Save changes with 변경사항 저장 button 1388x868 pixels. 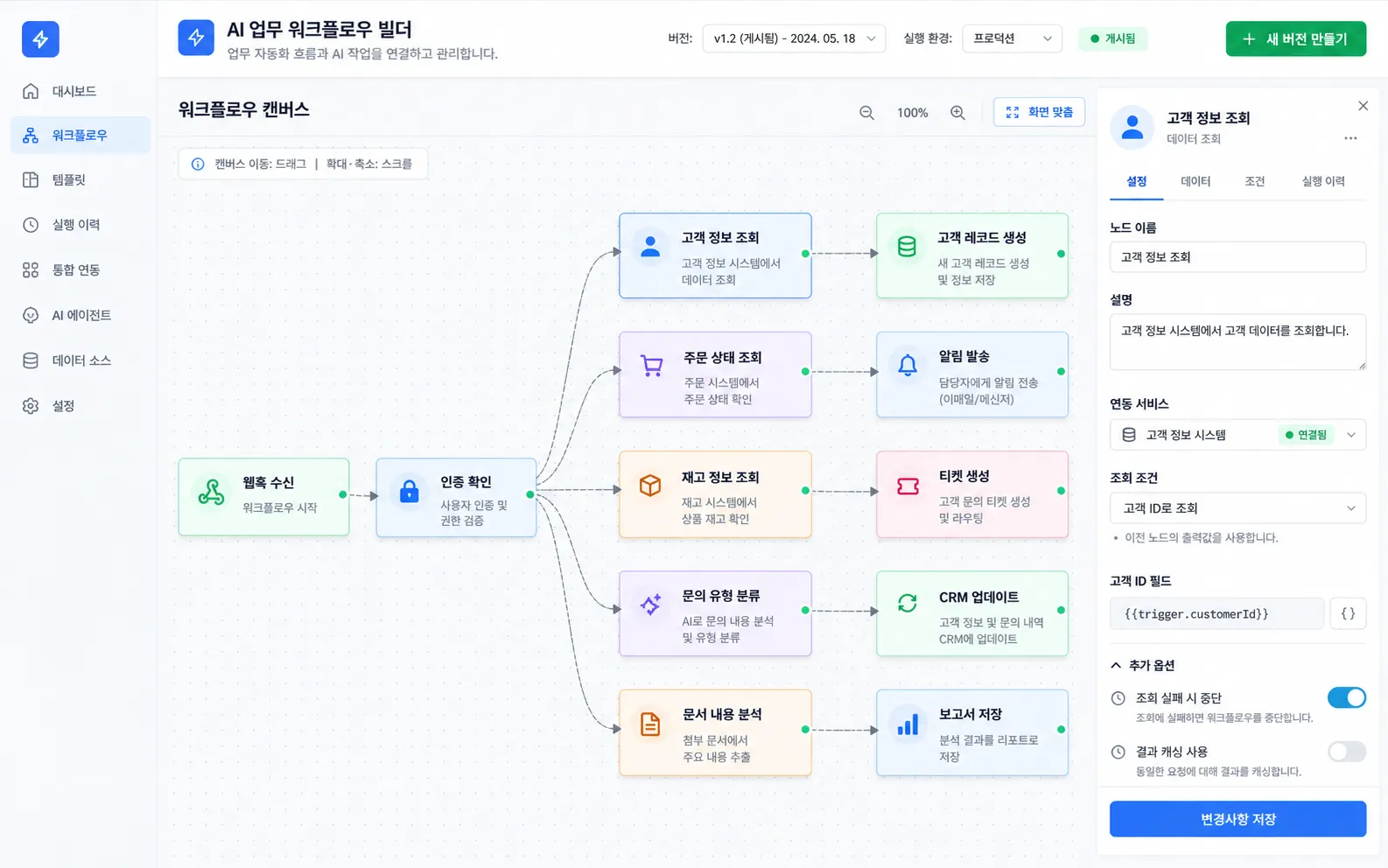[x=1237, y=819]
